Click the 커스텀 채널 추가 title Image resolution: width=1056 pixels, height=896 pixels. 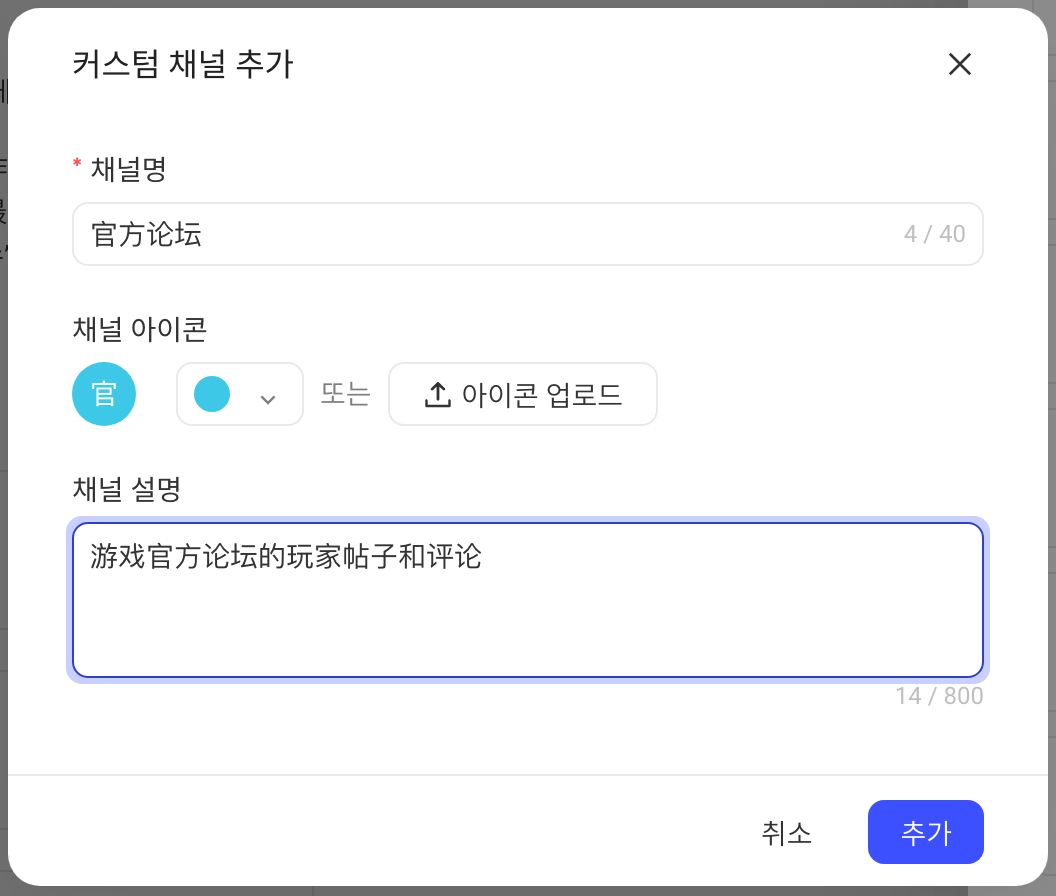click(x=183, y=65)
